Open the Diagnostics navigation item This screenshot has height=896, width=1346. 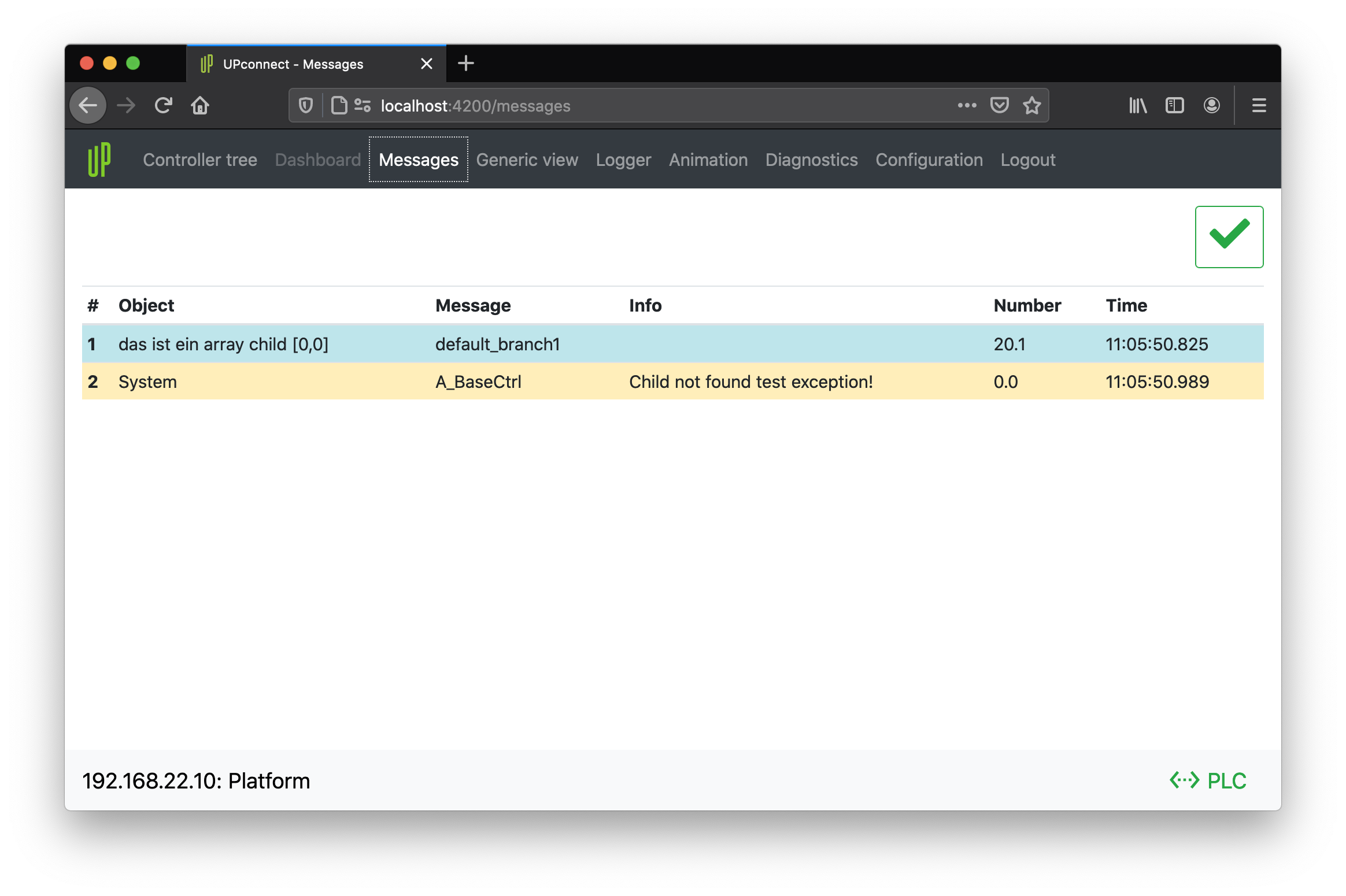[811, 160]
